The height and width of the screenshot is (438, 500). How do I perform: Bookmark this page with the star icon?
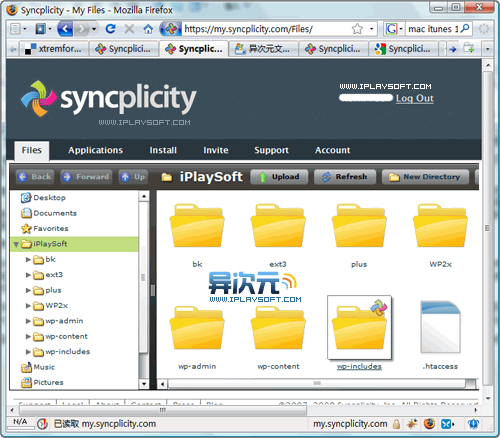pos(357,29)
